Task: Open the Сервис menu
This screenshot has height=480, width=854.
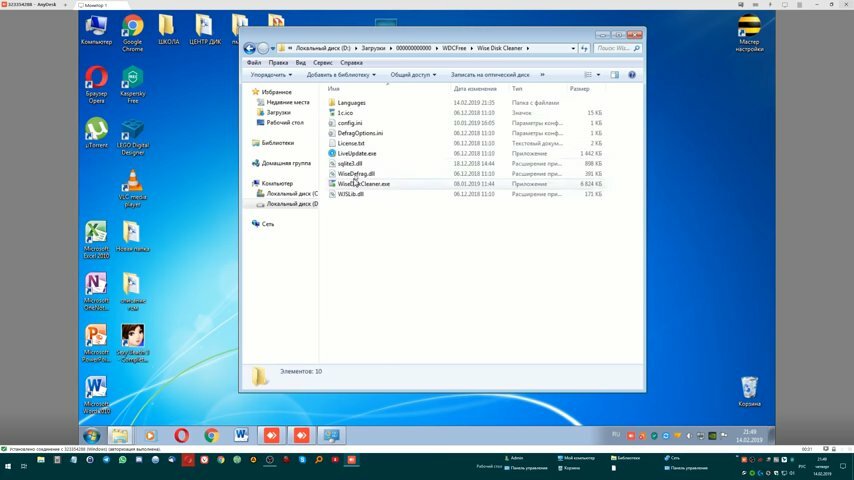Action: click(x=323, y=63)
